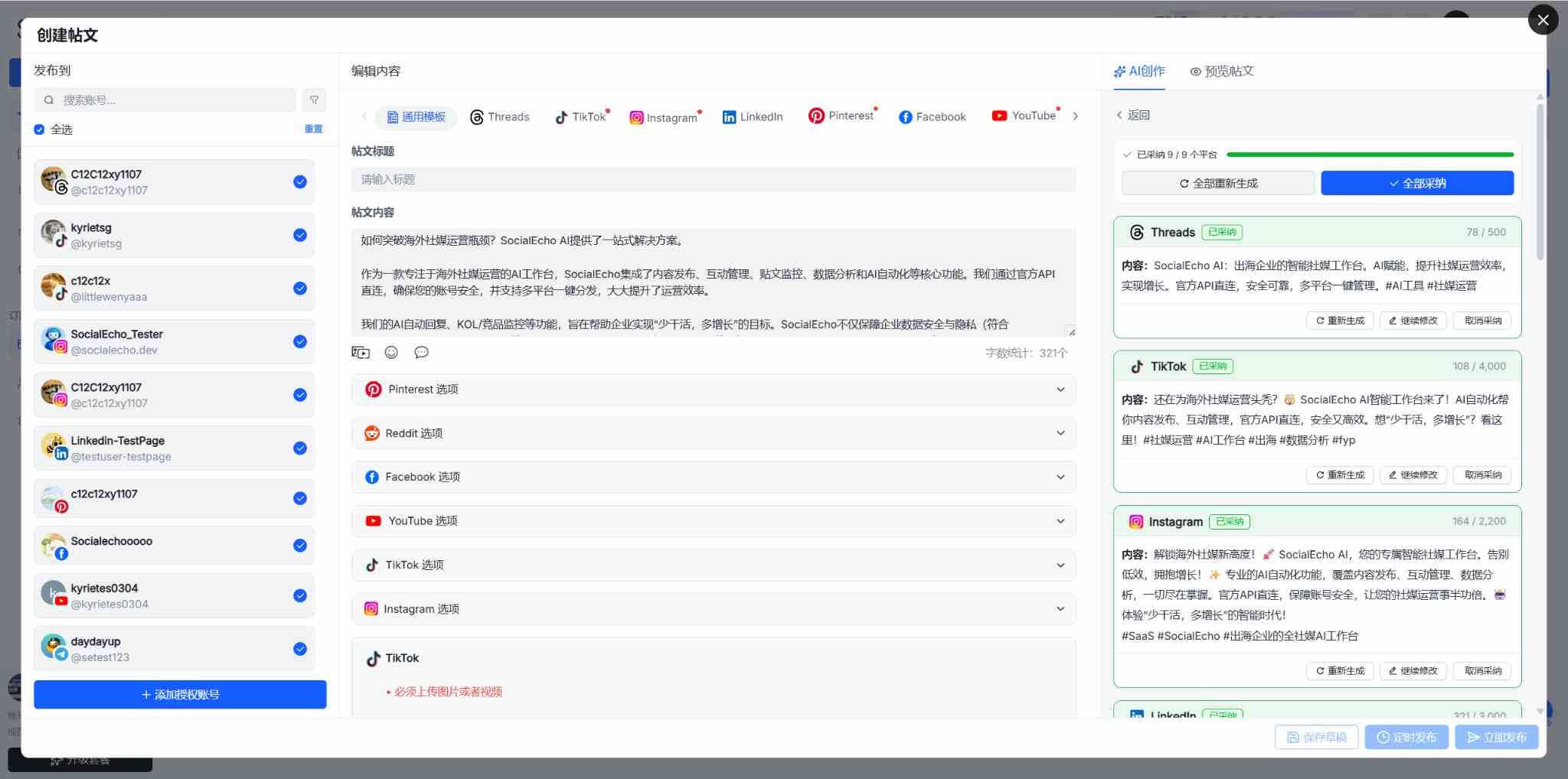Click the SocialEcho_Tester account avatar
This screenshot has width=1568, height=779.
pos(54,340)
